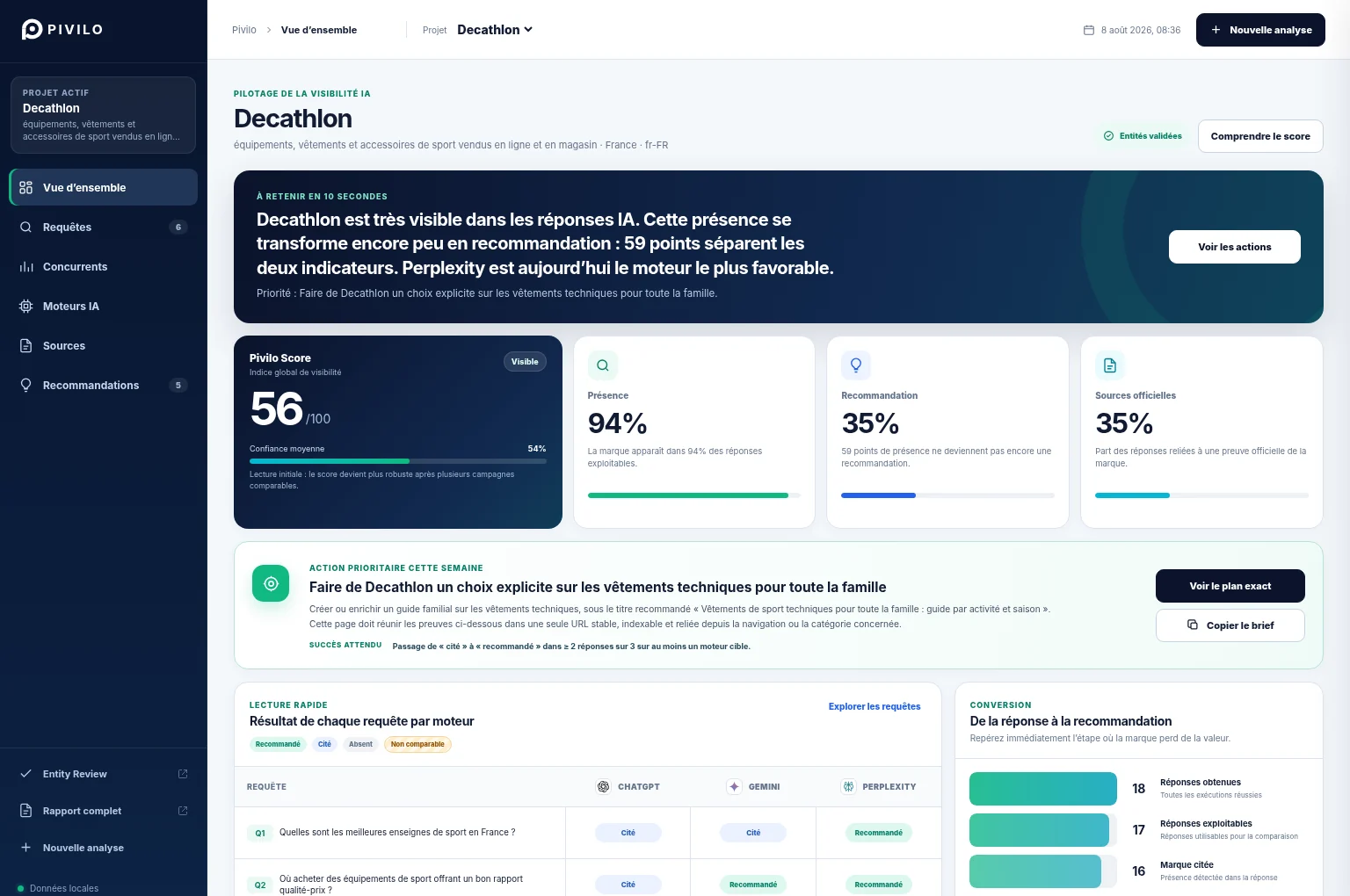The height and width of the screenshot is (896, 1350).
Task: Click the Sources officielles document icon
Action: (x=1110, y=365)
